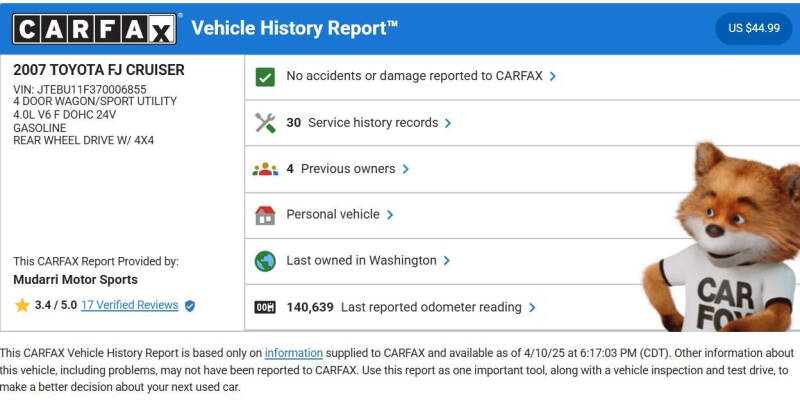
Task: Expand the no accidents reported chevron
Action: pyautogui.click(x=553, y=77)
